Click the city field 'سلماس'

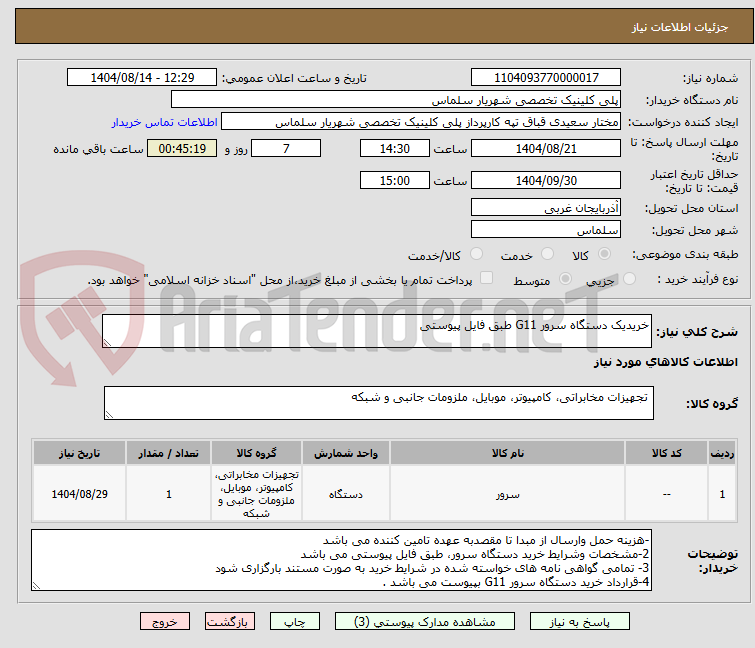[546, 230]
